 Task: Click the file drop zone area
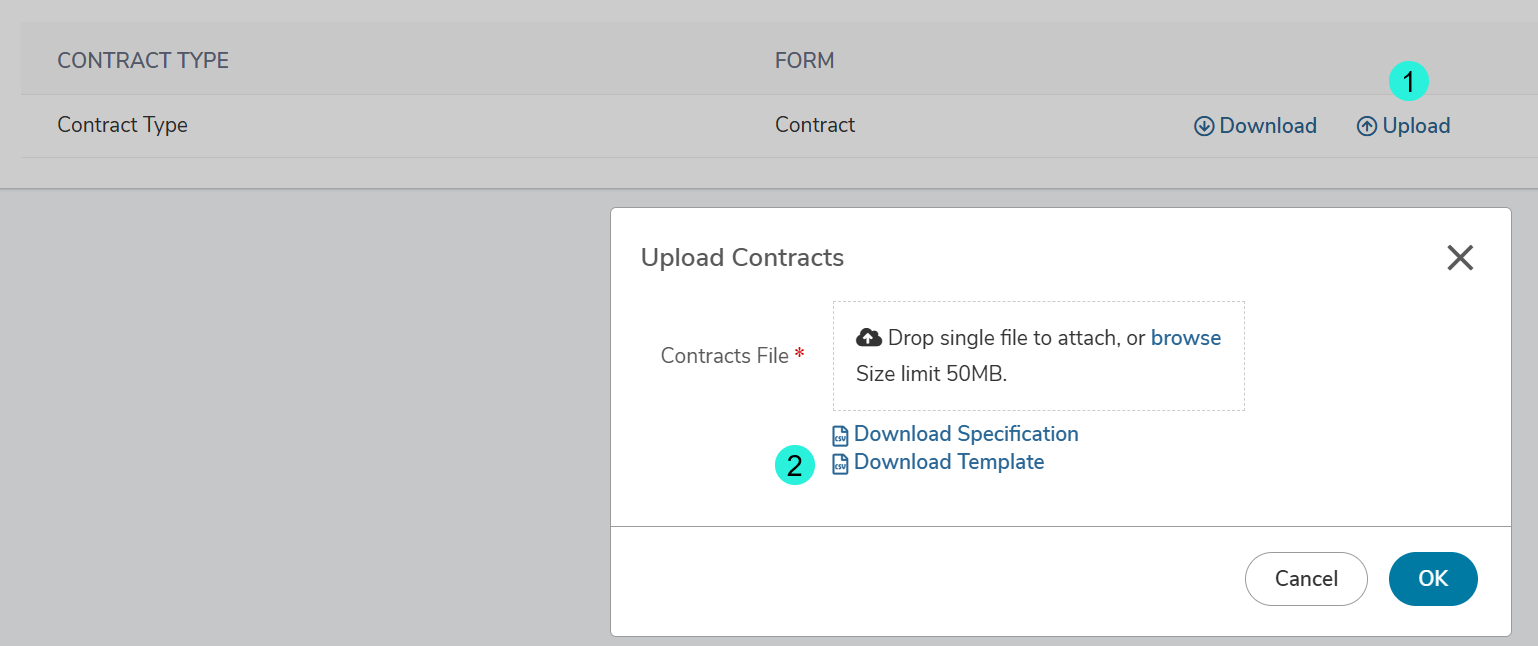1039,356
